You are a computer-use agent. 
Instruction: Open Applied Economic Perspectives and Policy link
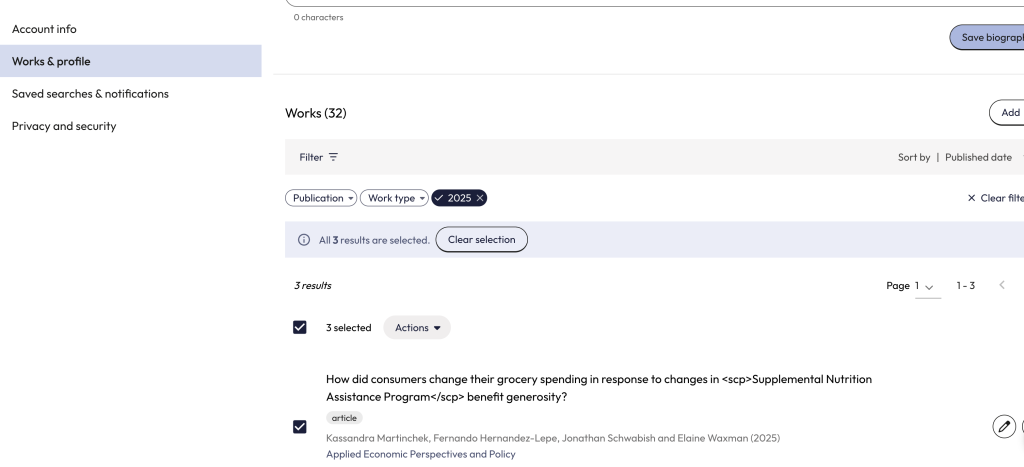click(x=420, y=454)
